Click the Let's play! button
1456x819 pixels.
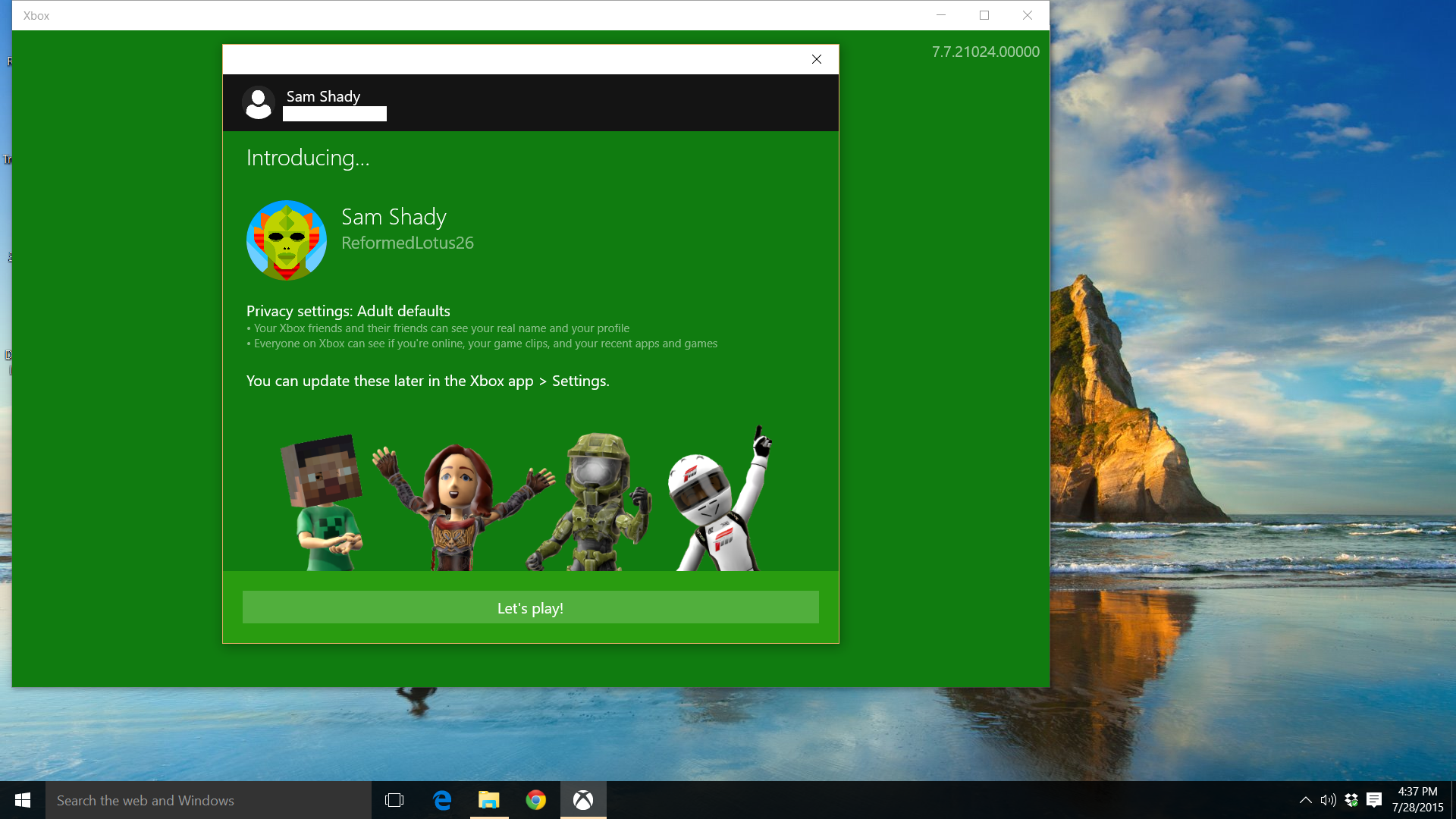(530, 607)
